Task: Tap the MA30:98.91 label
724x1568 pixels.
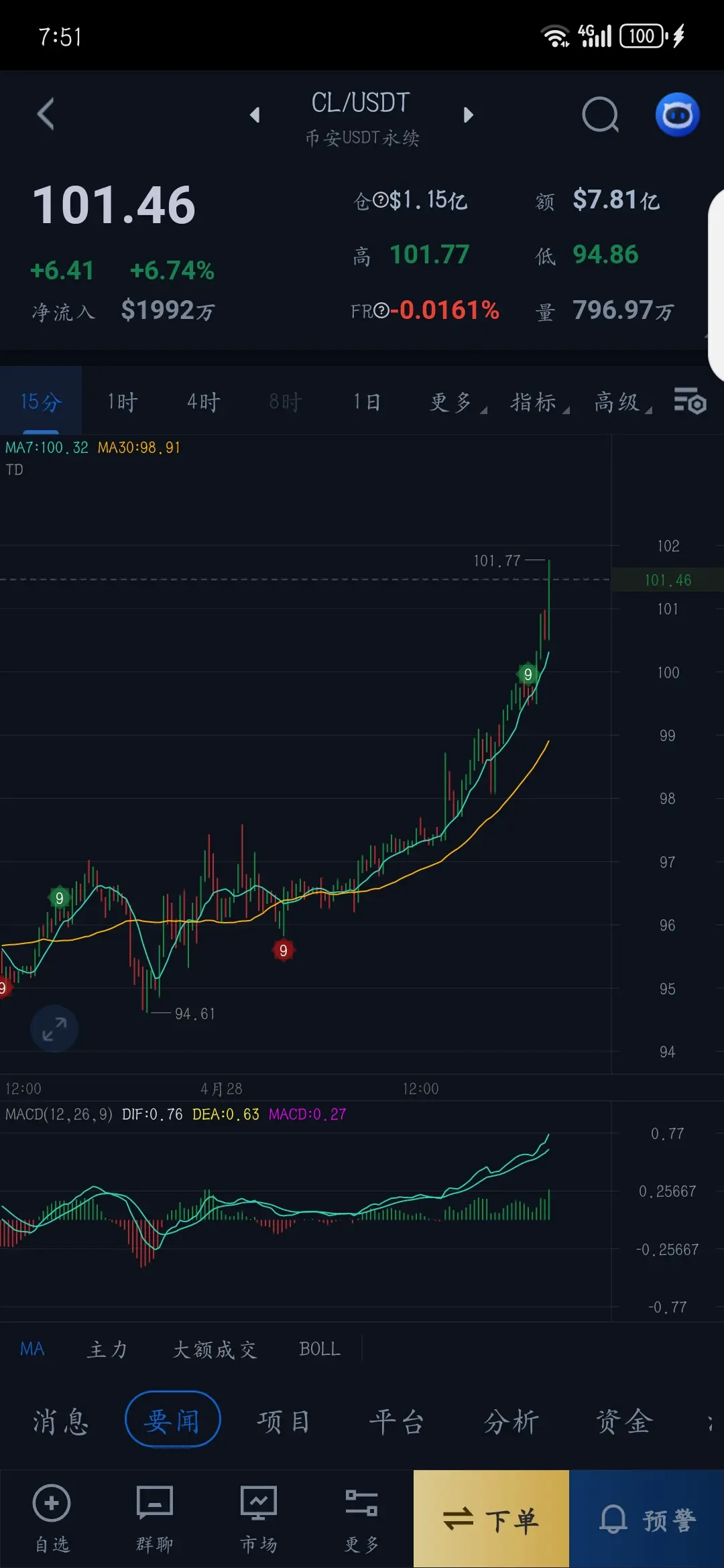Action: coord(139,448)
